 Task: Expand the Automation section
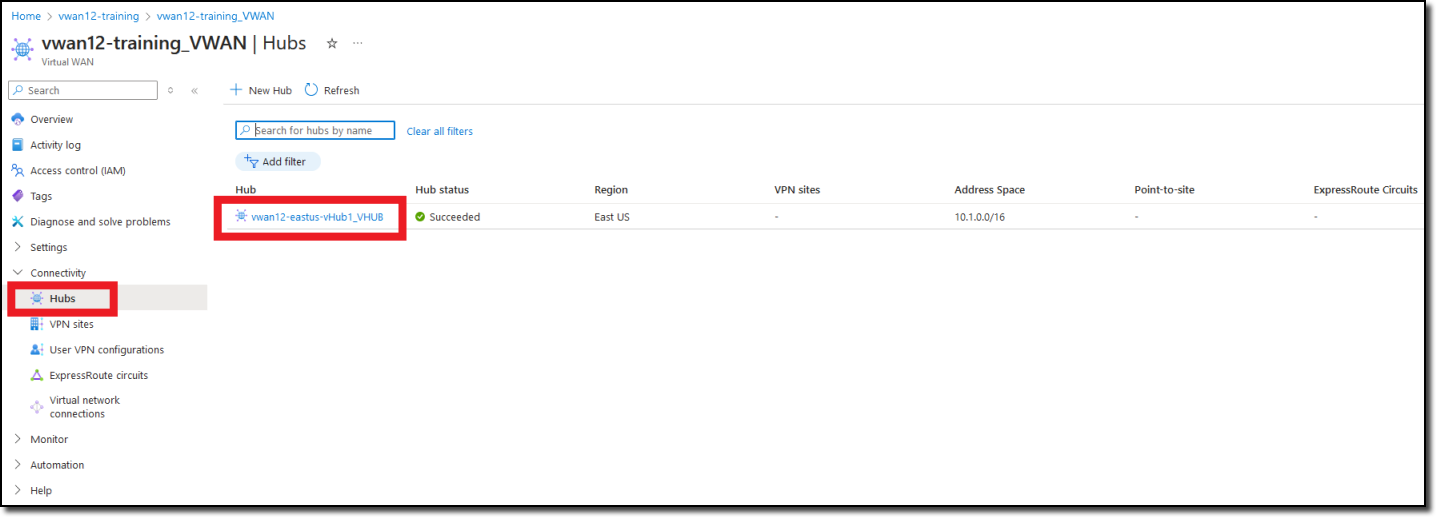pyautogui.click(x=18, y=465)
